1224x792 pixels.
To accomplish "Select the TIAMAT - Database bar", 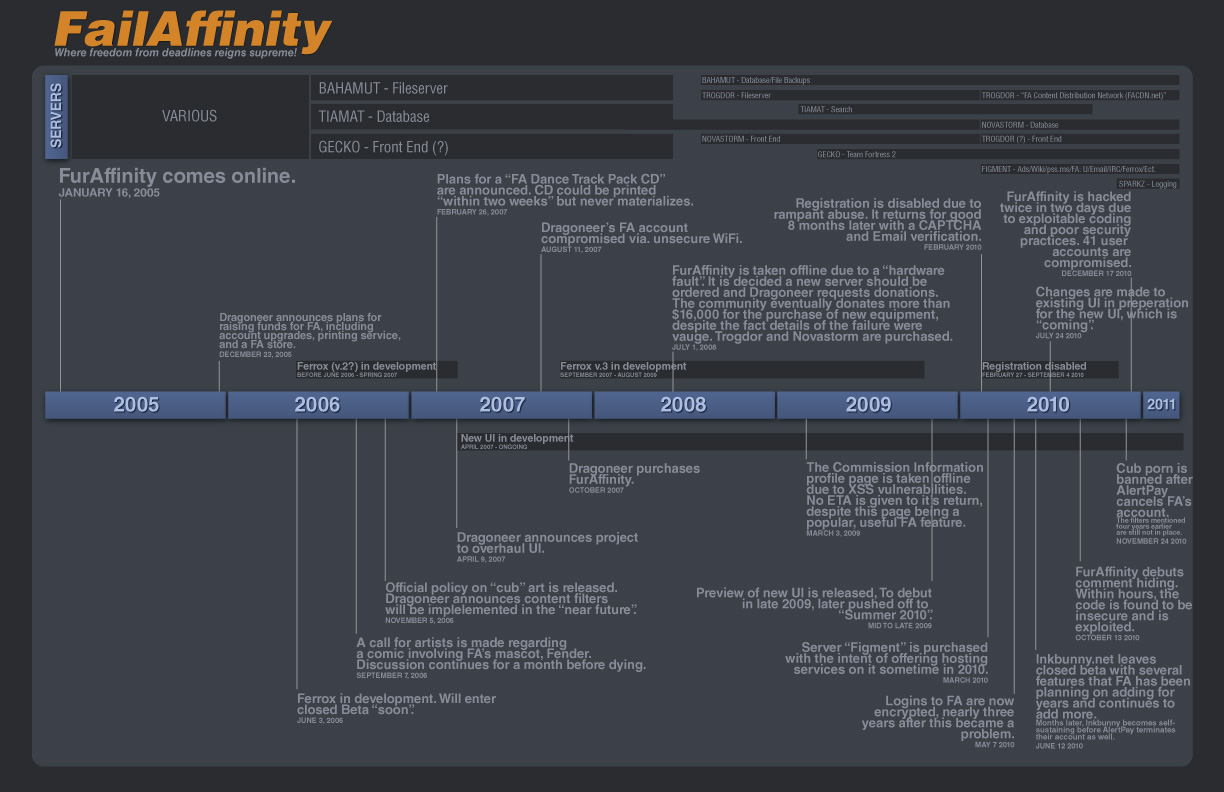I will click(491, 117).
